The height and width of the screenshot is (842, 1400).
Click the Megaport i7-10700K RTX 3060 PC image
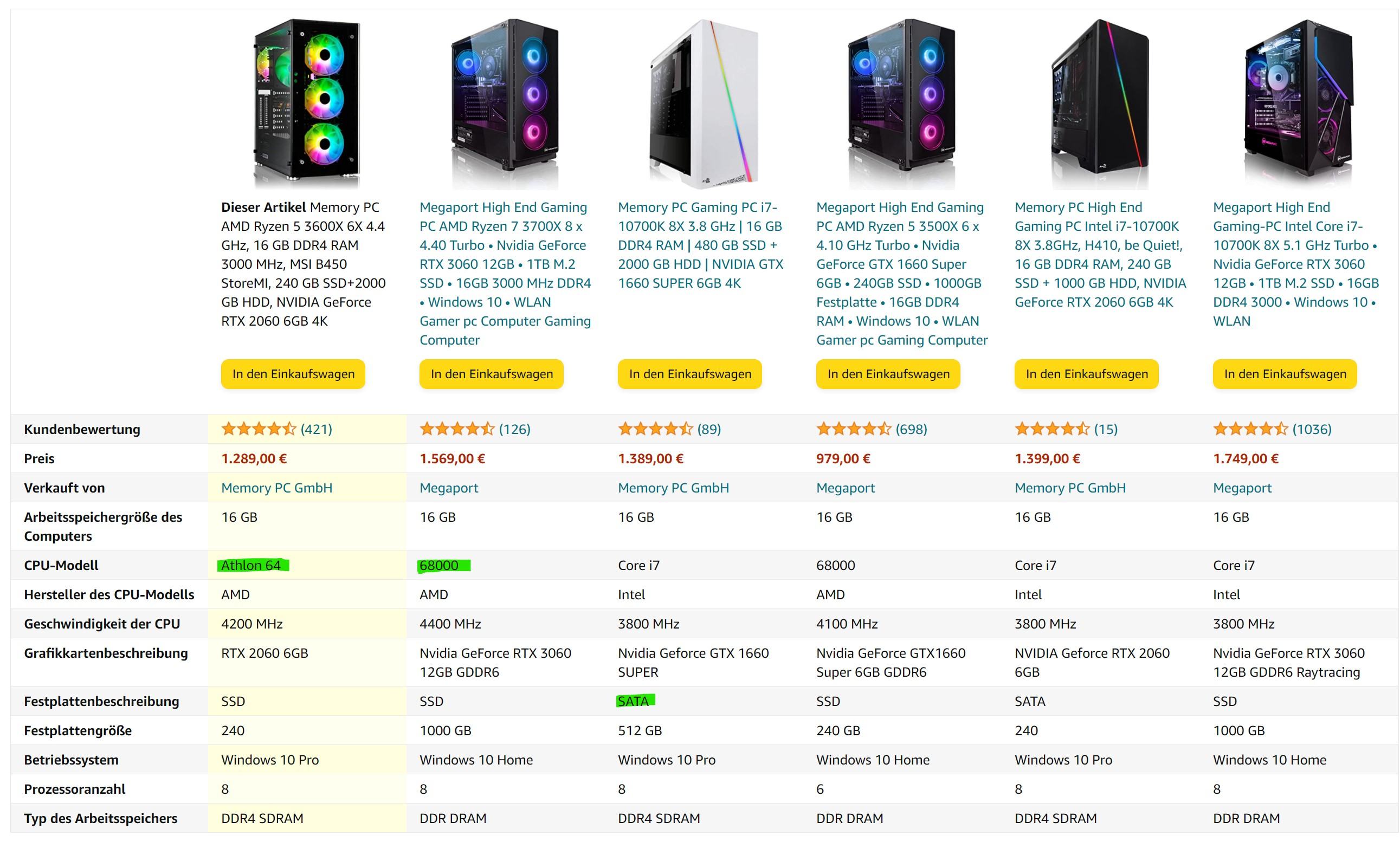click(x=1299, y=103)
